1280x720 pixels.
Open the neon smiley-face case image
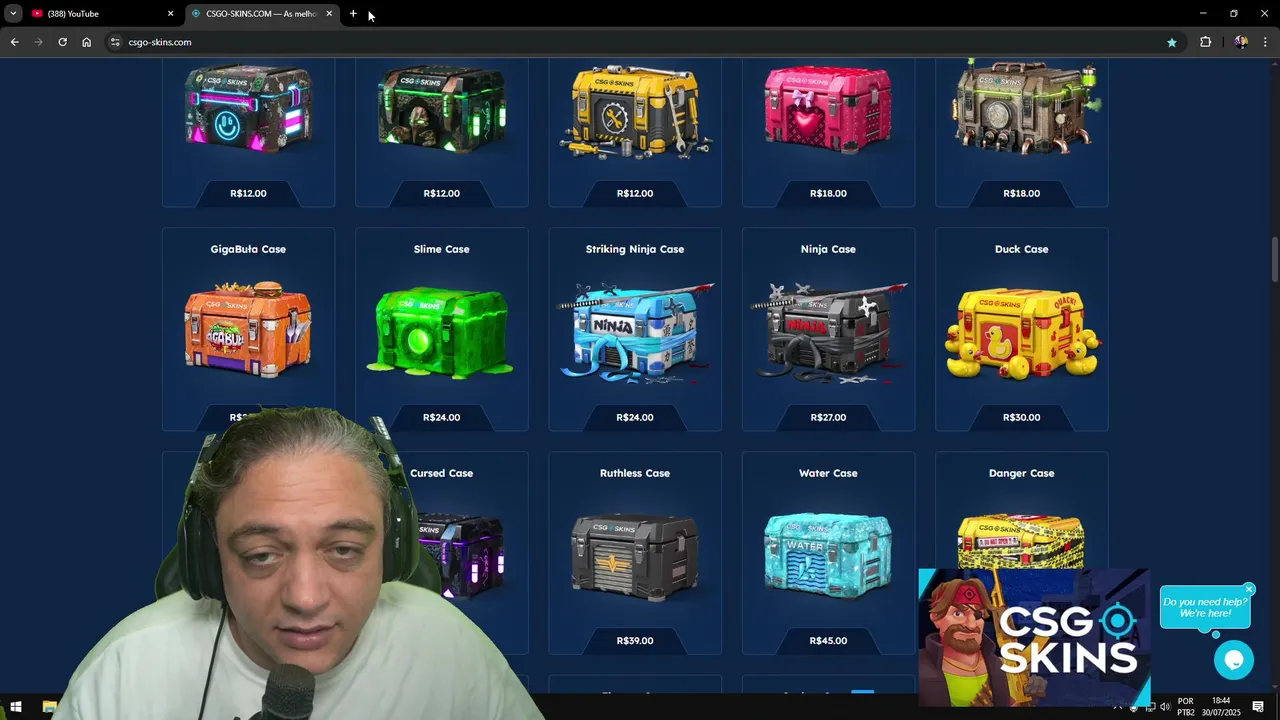[x=248, y=109]
